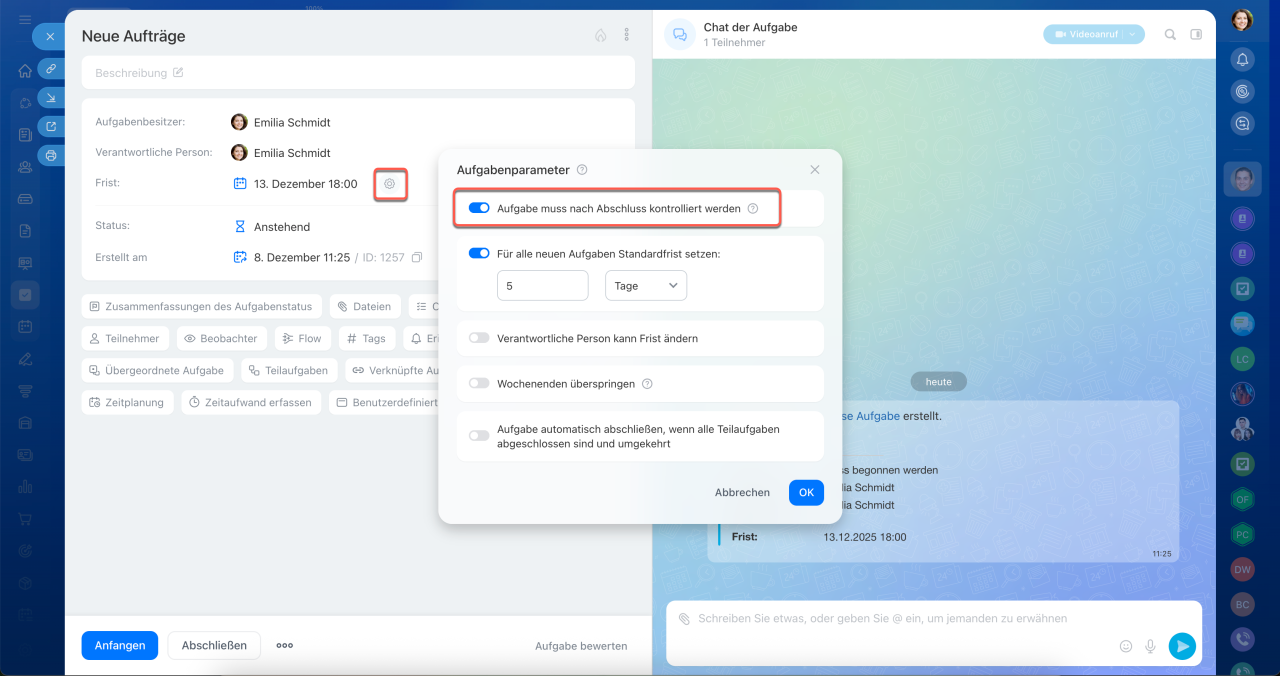Click the notification bell in right sidebar

click(1242, 59)
